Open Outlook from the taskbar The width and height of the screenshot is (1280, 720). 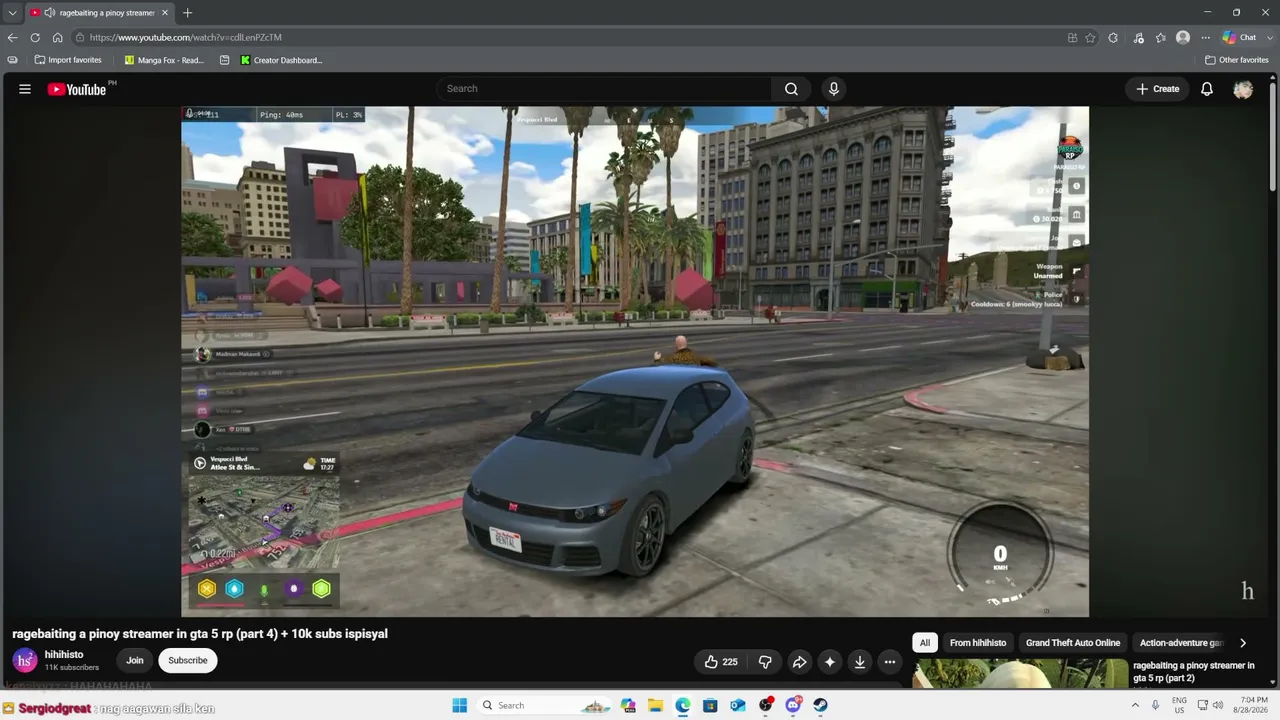737,705
